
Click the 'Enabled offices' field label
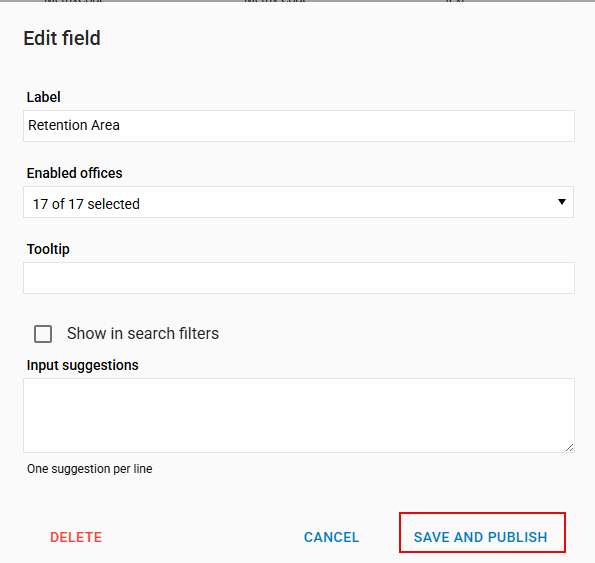pyautogui.click(x=74, y=173)
